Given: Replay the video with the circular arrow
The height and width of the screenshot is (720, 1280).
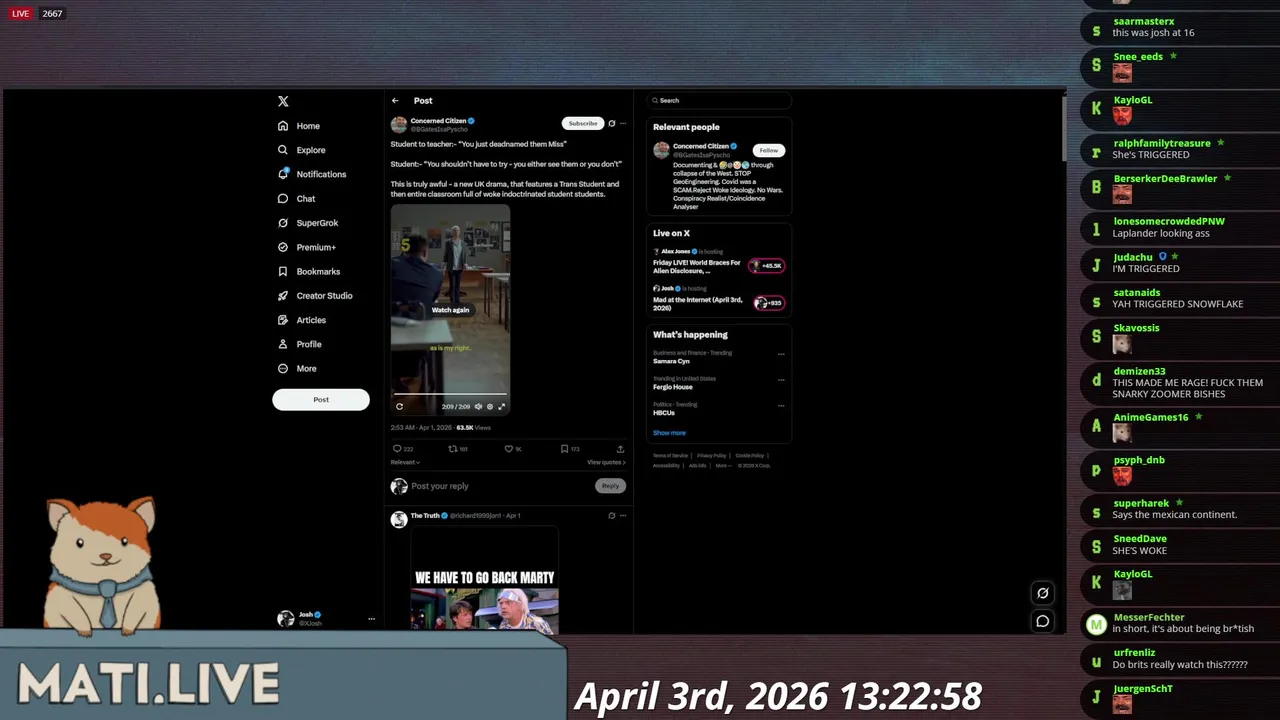Looking at the screenshot, I should point(399,406).
